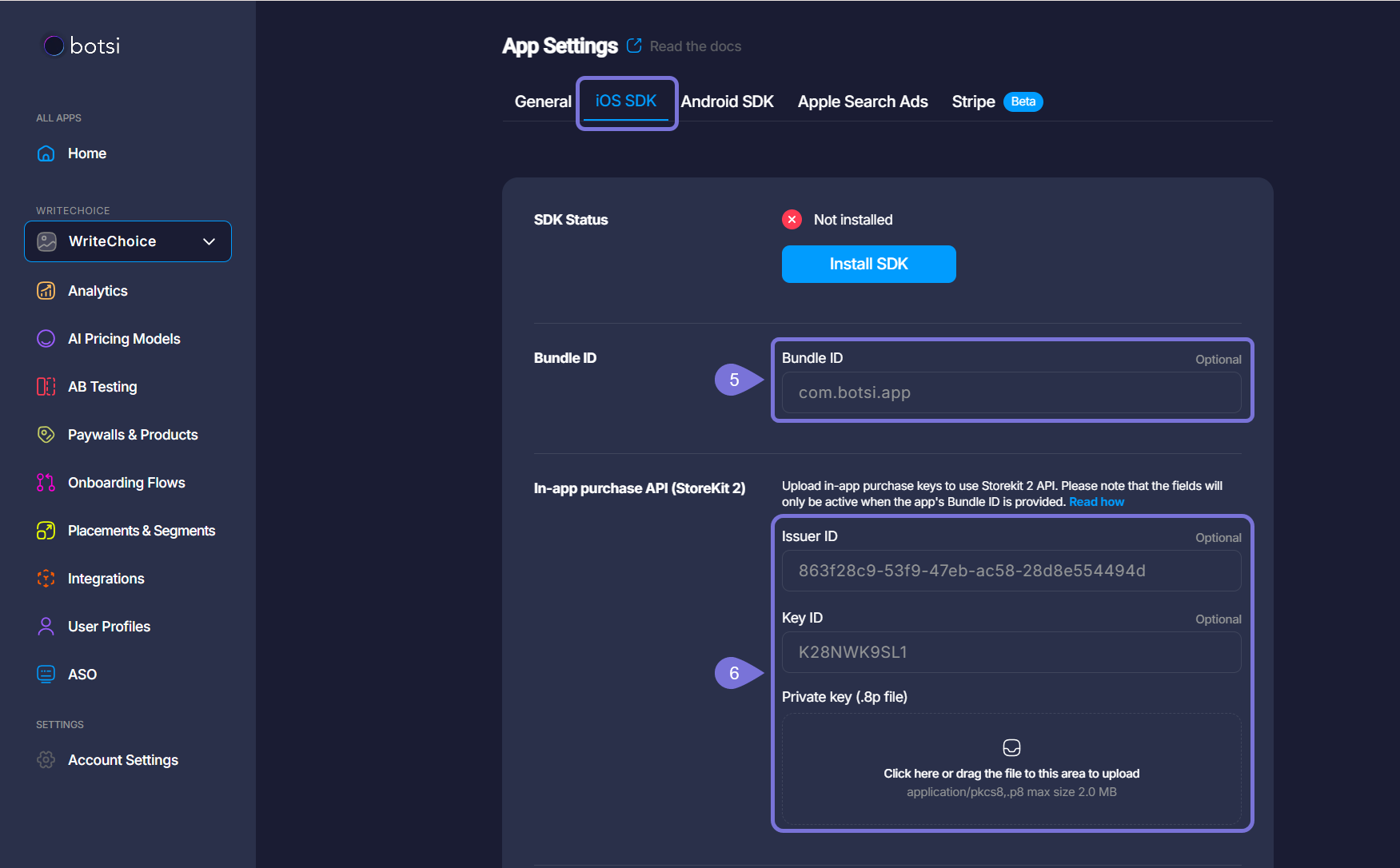This screenshot has width=1400, height=868.
Task: Open Home via its house icon
Action: 46,153
